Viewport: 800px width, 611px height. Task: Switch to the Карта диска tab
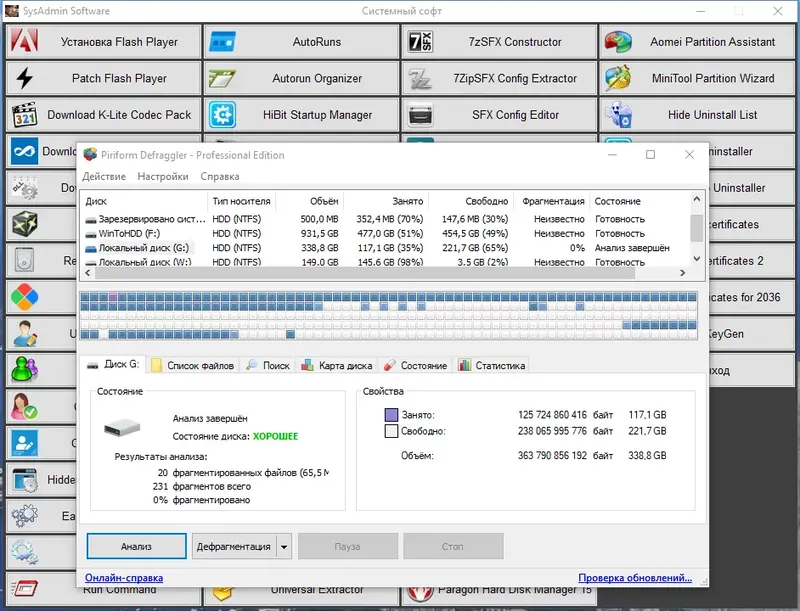coord(337,365)
